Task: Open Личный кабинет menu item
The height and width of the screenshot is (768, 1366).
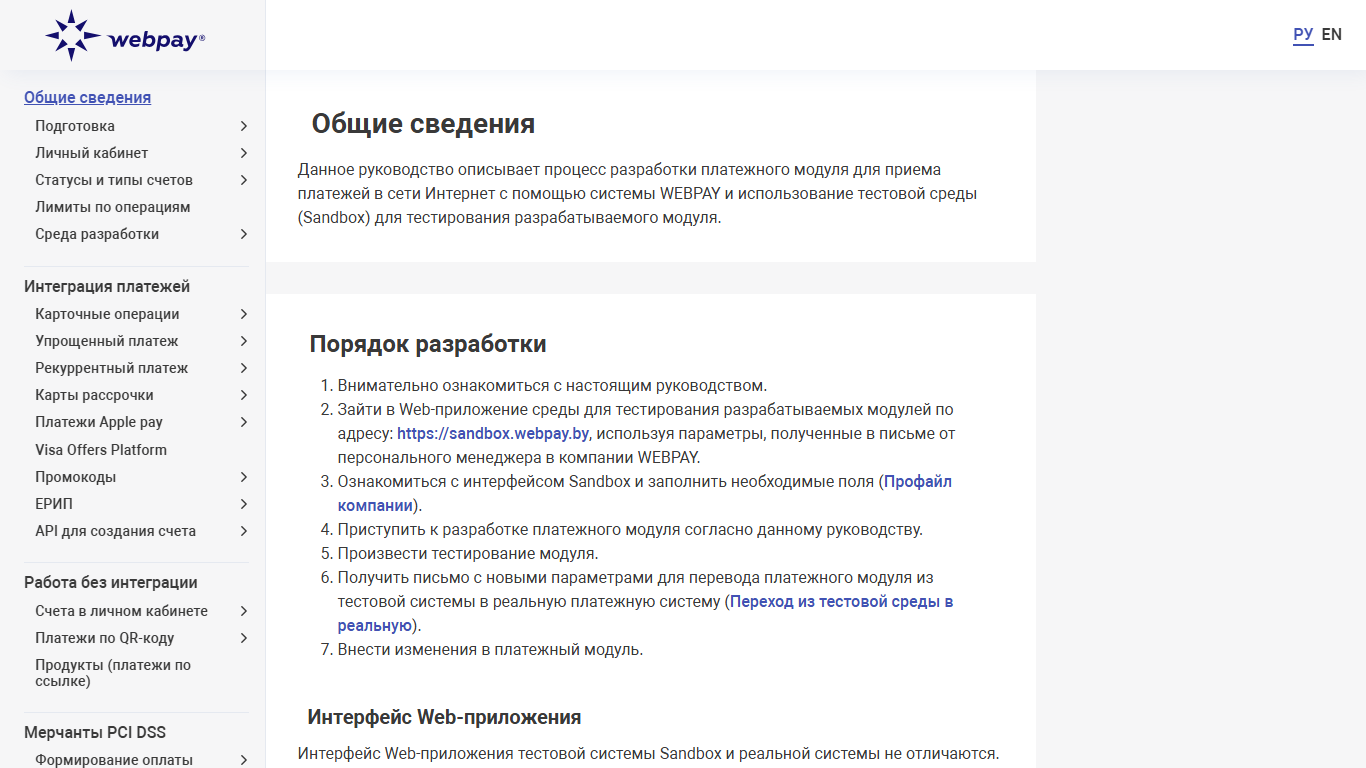Action: pos(92,153)
